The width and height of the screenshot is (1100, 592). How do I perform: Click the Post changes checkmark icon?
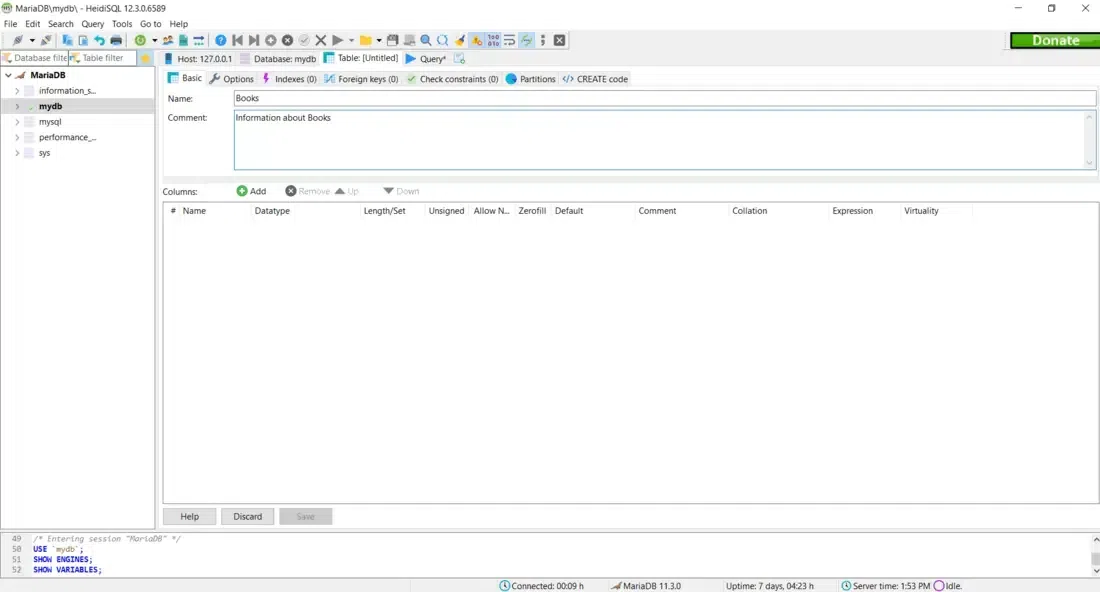click(x=304, y=41)
